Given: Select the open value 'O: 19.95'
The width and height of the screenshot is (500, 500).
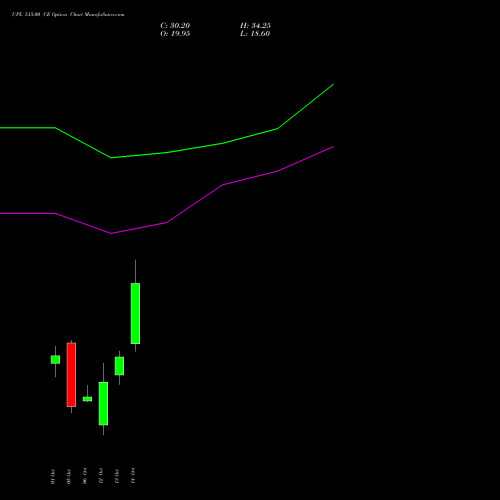Looking at the screenshot, I should 175,34.
